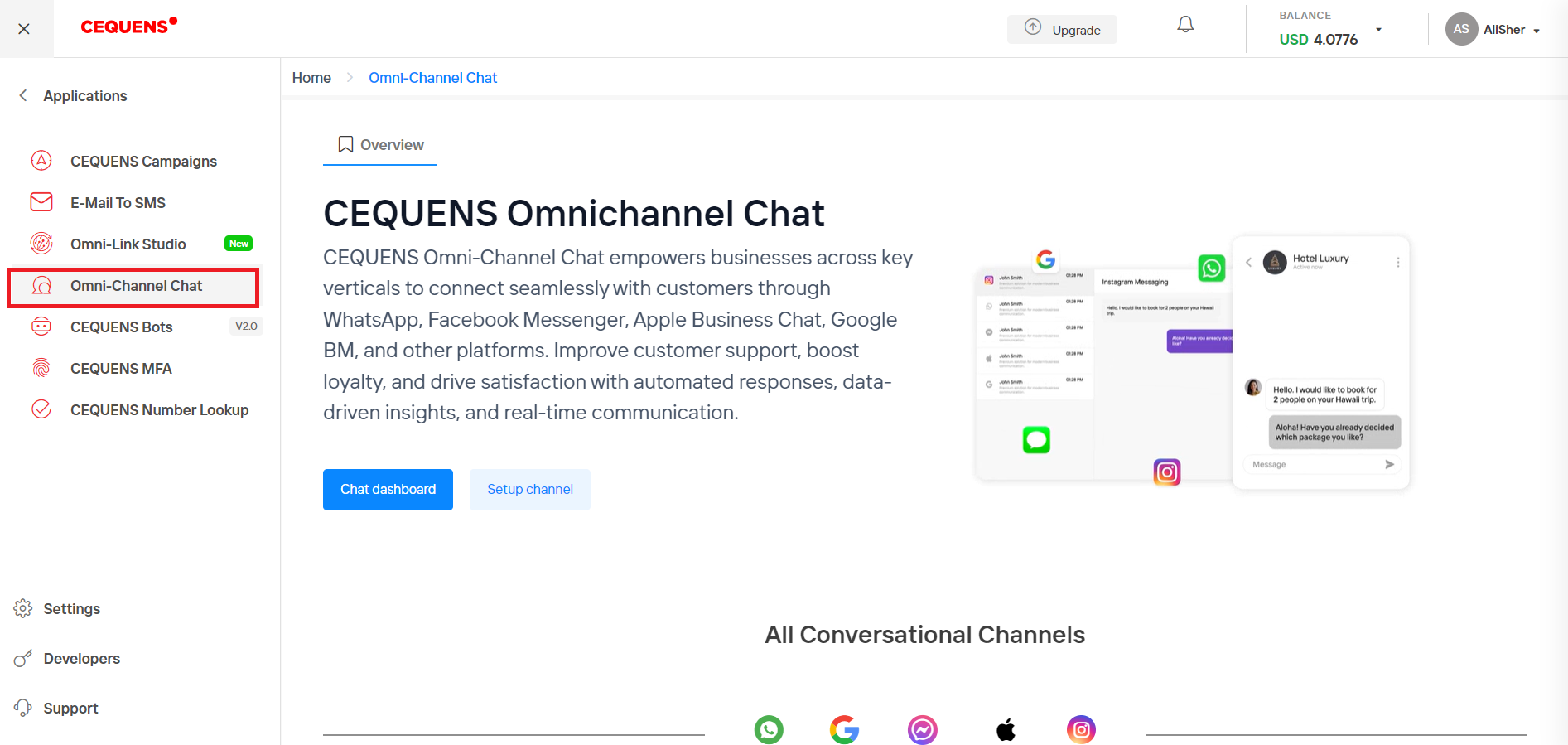Screen dimensions: 1568x745
Task: Open CEQUENS Campaigns menu item
Action: pyautogui.click(x=143, y=161)
